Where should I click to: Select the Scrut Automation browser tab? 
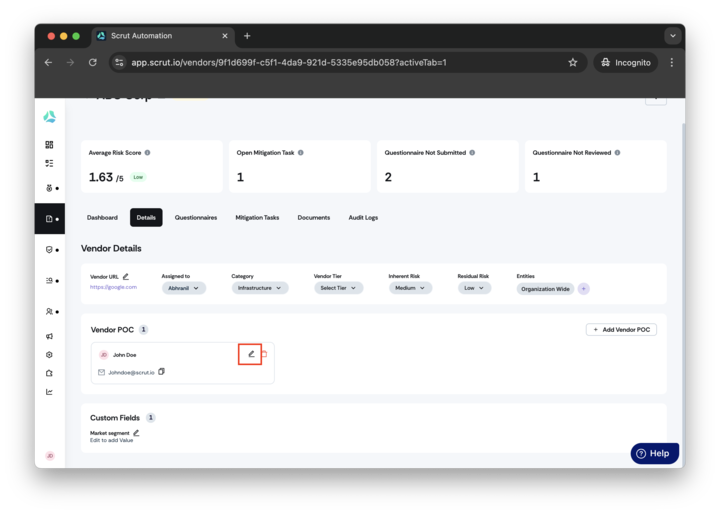pos(164,36)
